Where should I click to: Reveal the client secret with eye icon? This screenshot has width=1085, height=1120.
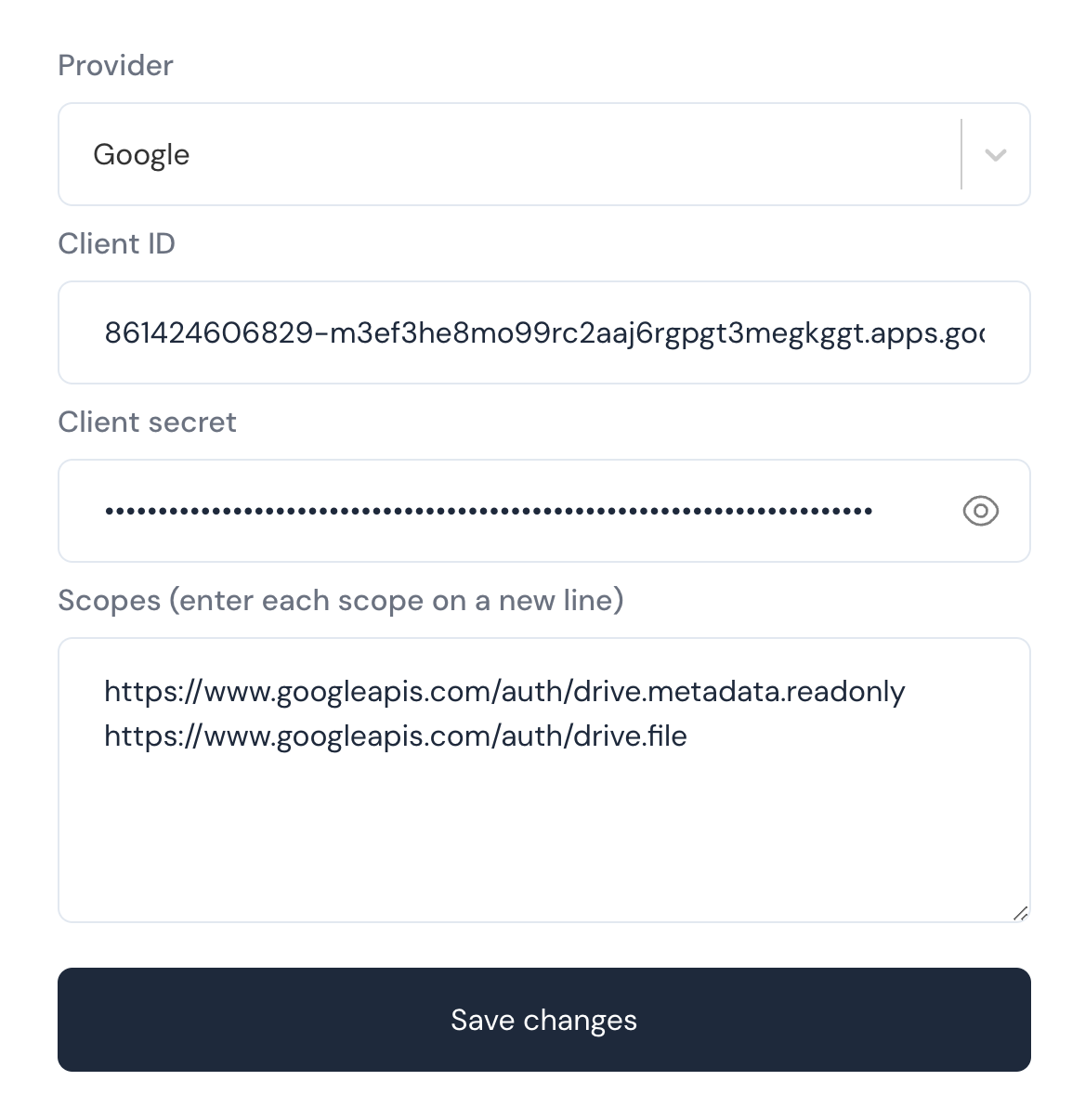point(980,511)
